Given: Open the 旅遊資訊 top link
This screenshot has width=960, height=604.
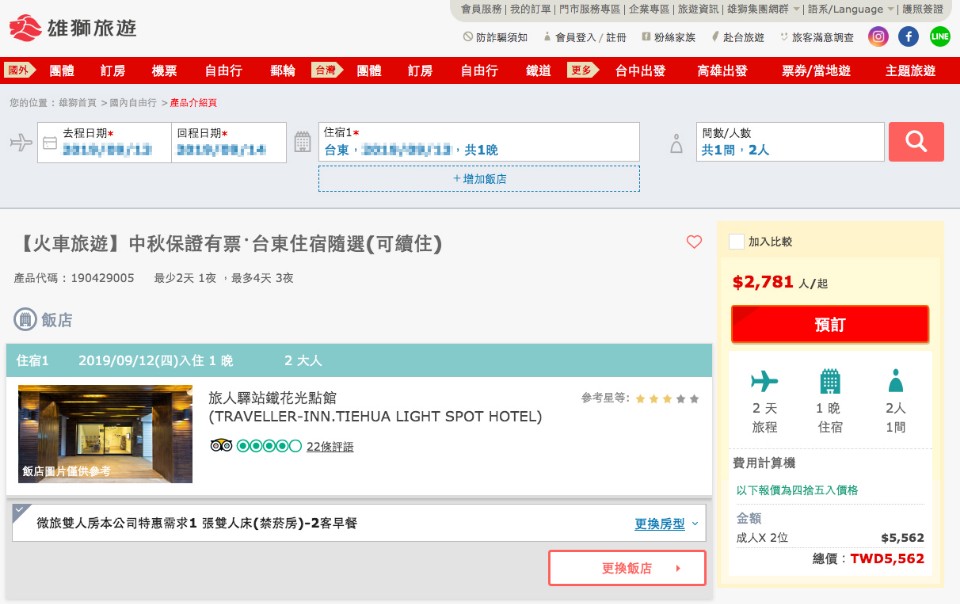Looking at the screenshot, I should pos(699,9).
